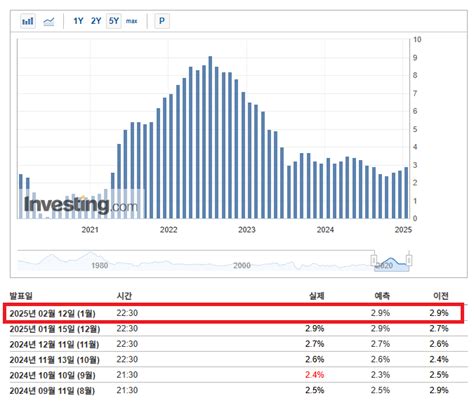Viewport: 474px width, 403px height.
Task: Click the 22:30 time in the 02월 12일 row
Action: pos(127,313)
